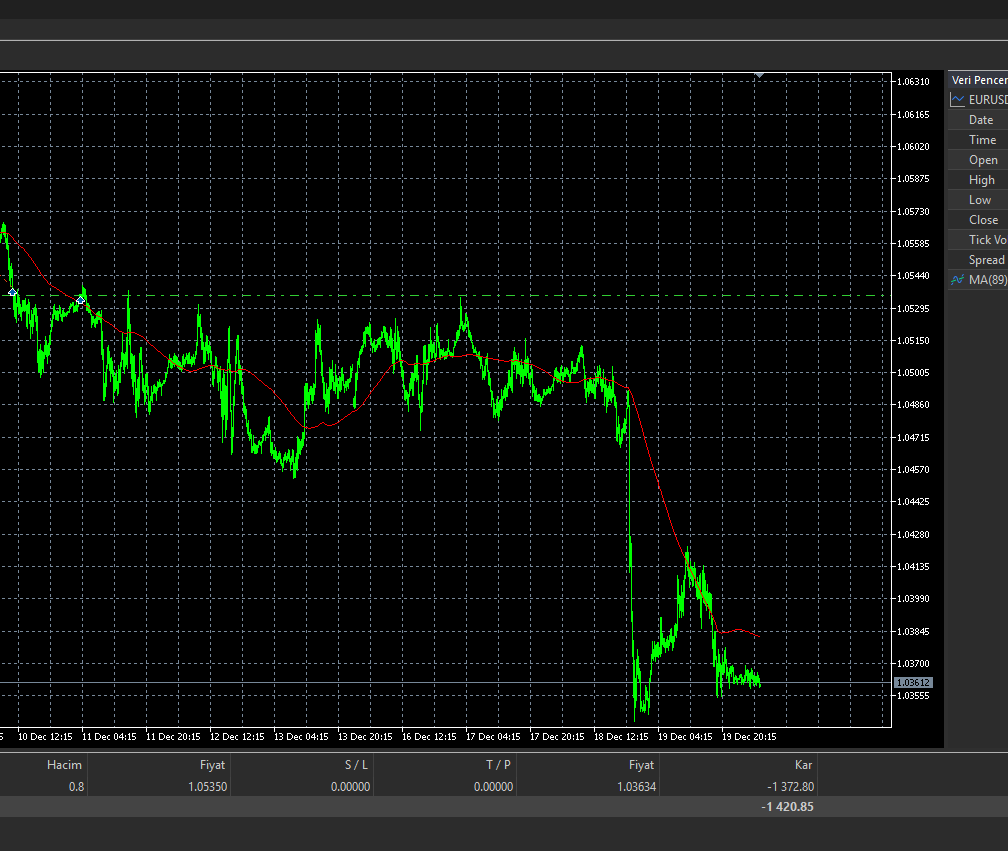Click the Fiyat header next to Hacim
This screenshot has height=851, width=1008.
tap(212, 765)
